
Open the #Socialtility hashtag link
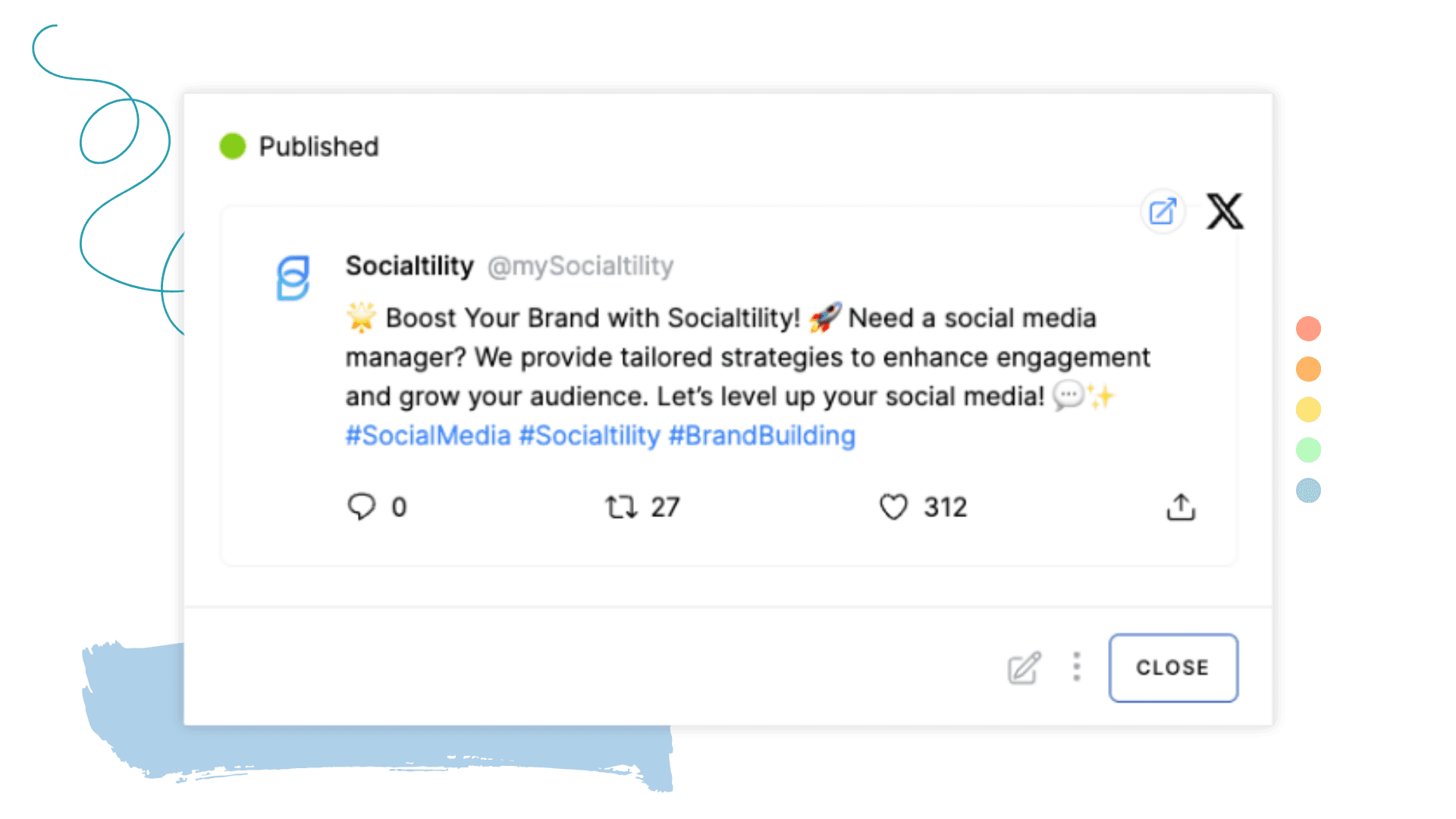pos(589,435)
